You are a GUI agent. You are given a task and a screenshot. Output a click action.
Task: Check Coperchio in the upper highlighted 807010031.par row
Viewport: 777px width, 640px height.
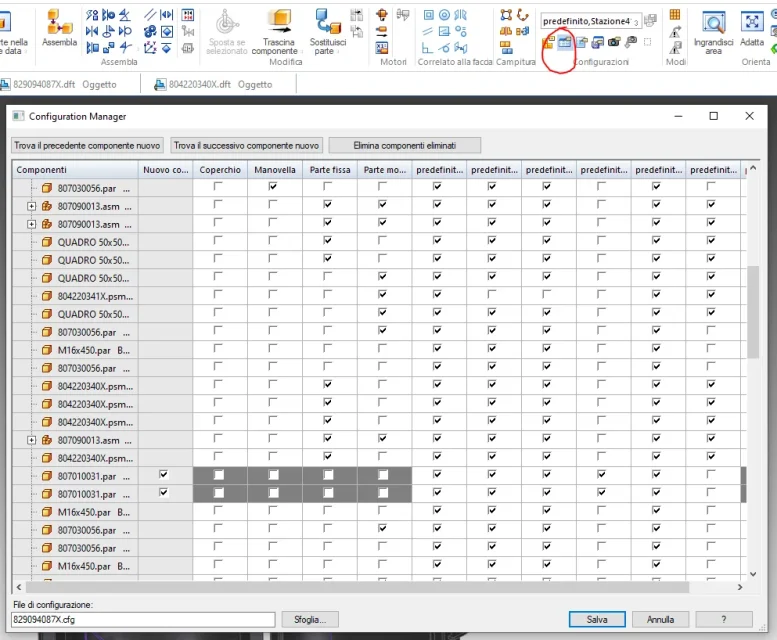pyautogui.click(x=219, y=475)
